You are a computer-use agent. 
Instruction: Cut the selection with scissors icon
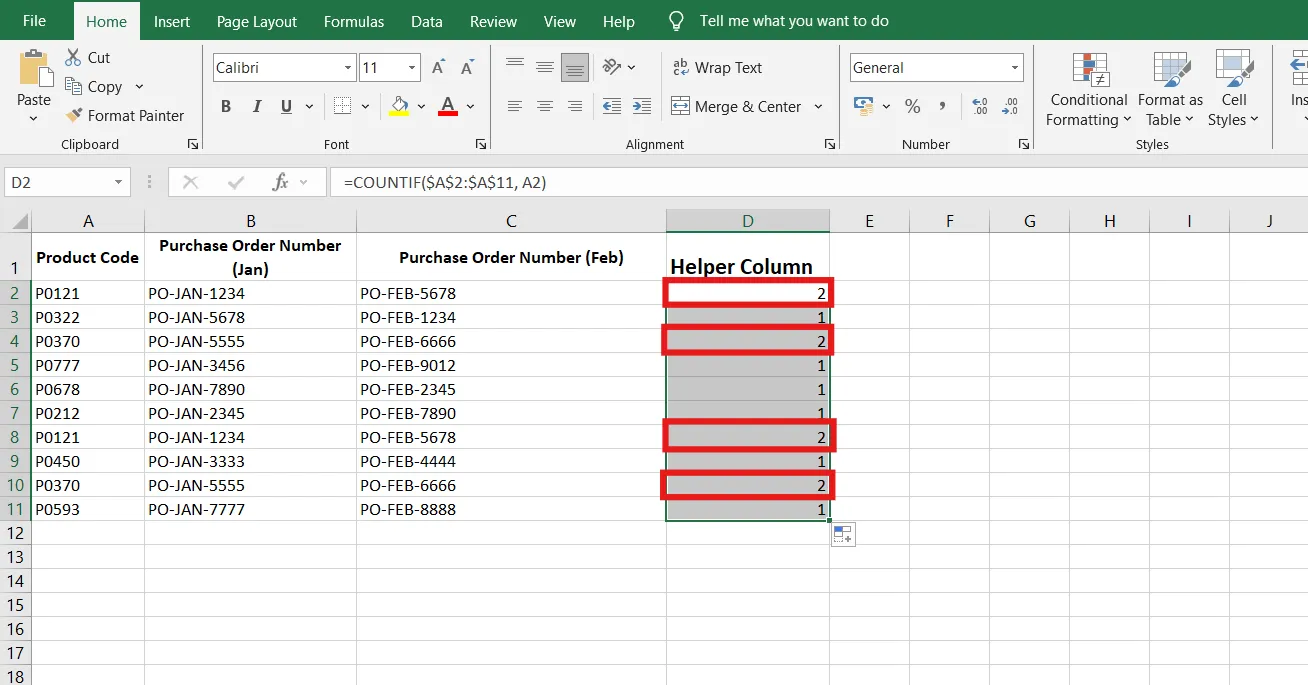click(74, 58)
